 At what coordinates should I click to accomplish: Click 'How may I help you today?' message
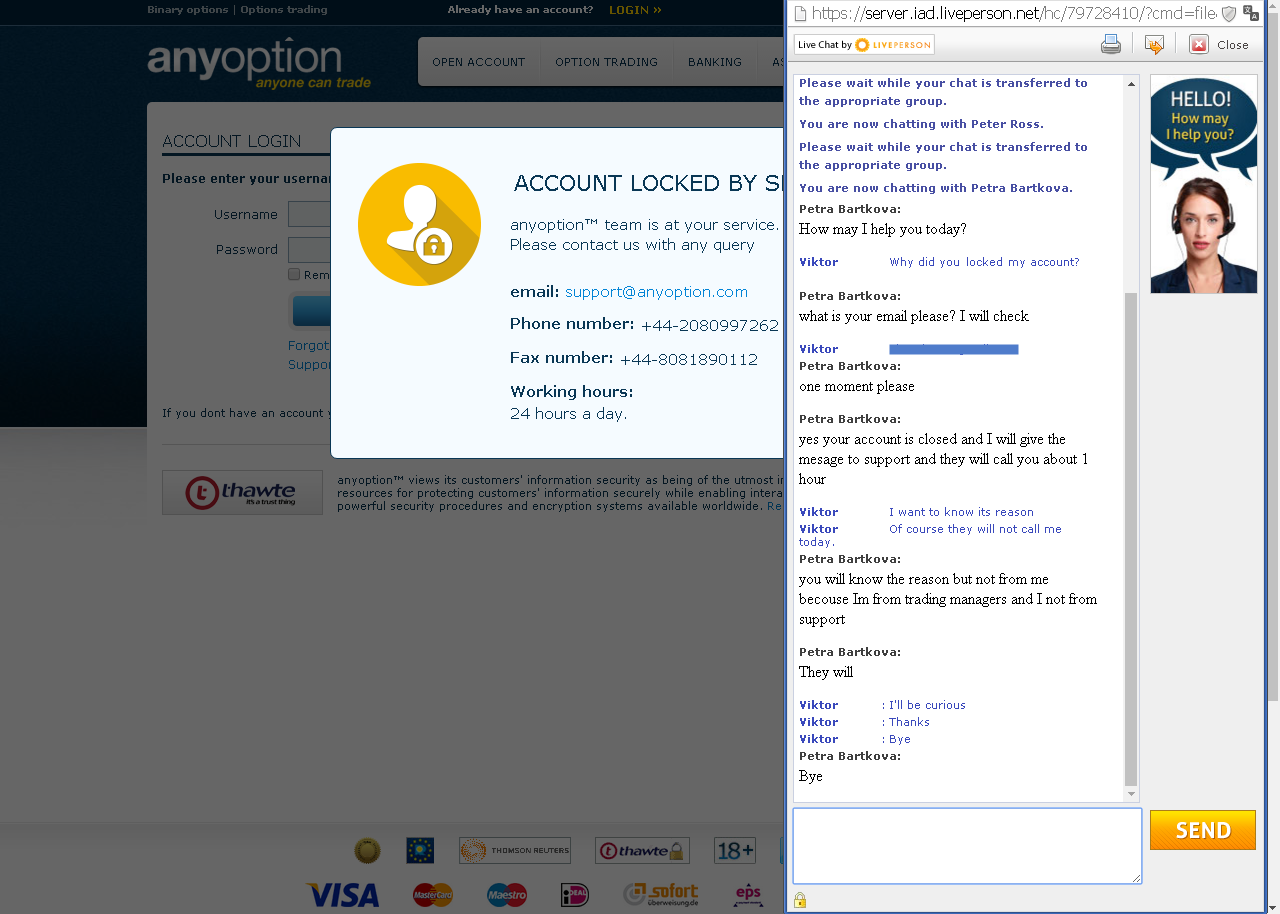click(x=883, y=229)
